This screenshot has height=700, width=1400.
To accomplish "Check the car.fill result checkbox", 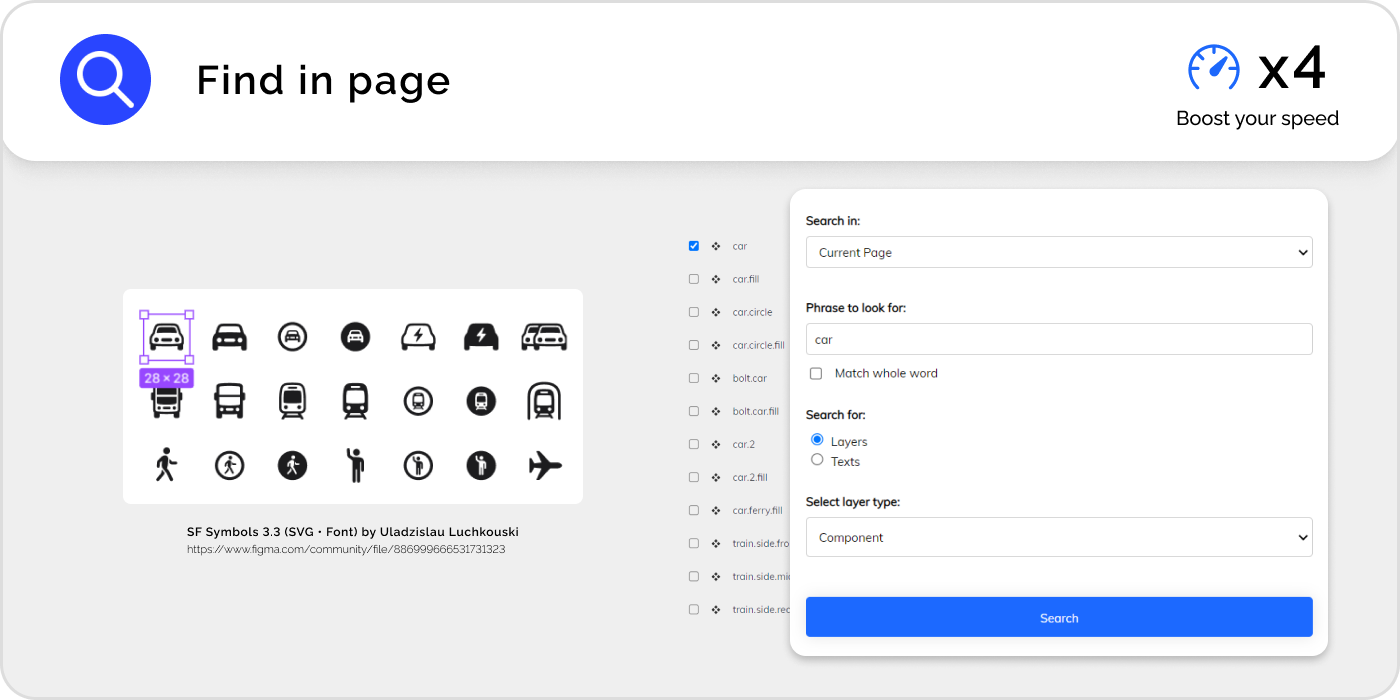I will 694,279.
